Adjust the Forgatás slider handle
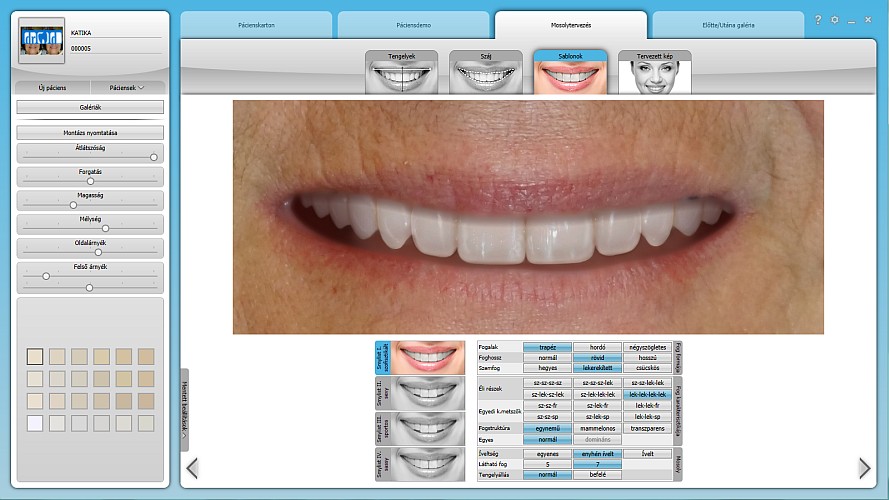This screenshot has width=889, height=500. 90,181
